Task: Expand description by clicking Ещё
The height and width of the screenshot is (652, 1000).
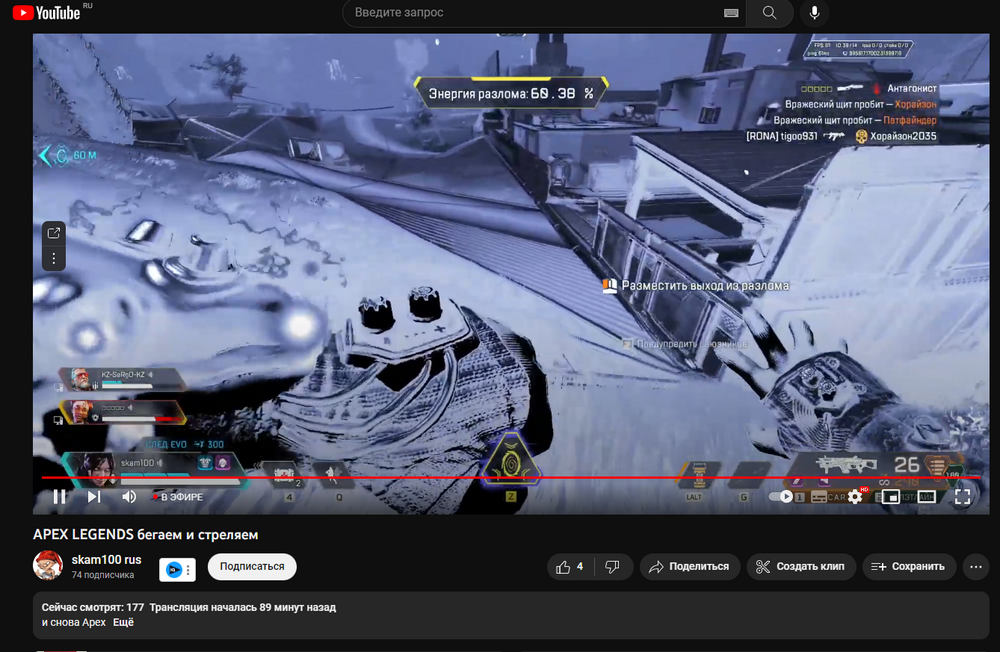Action: (x=122, y=622)
